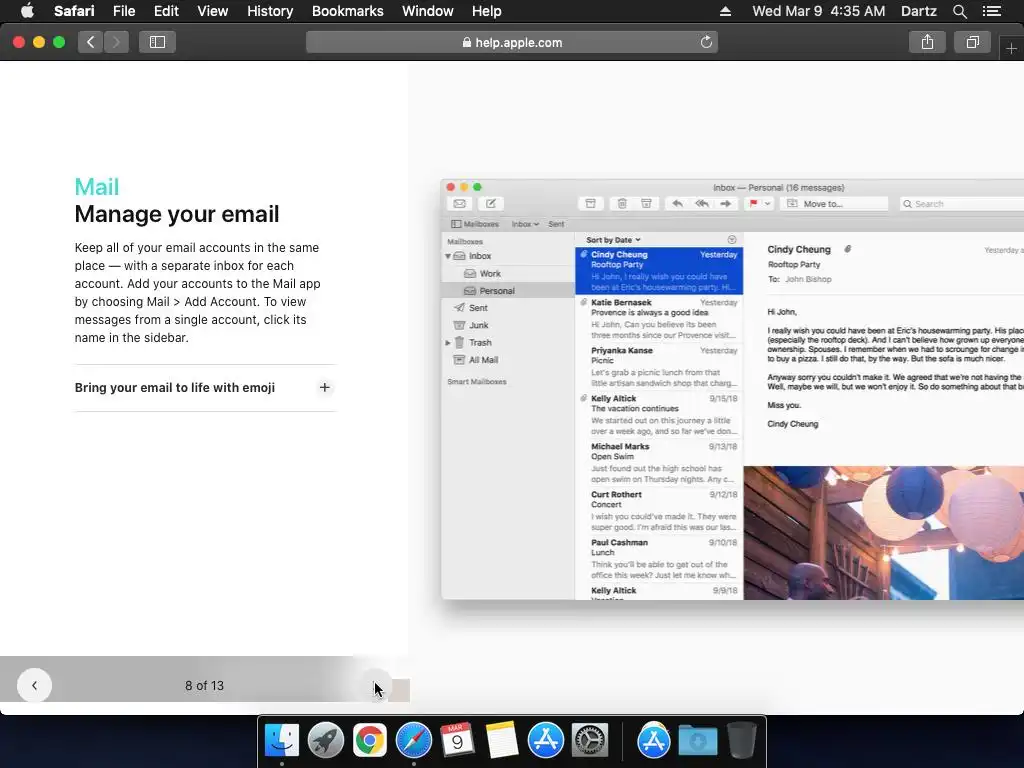Reload the page with refresh icon
This screenshot has height=768, width=1024.
tap(706, 42)
